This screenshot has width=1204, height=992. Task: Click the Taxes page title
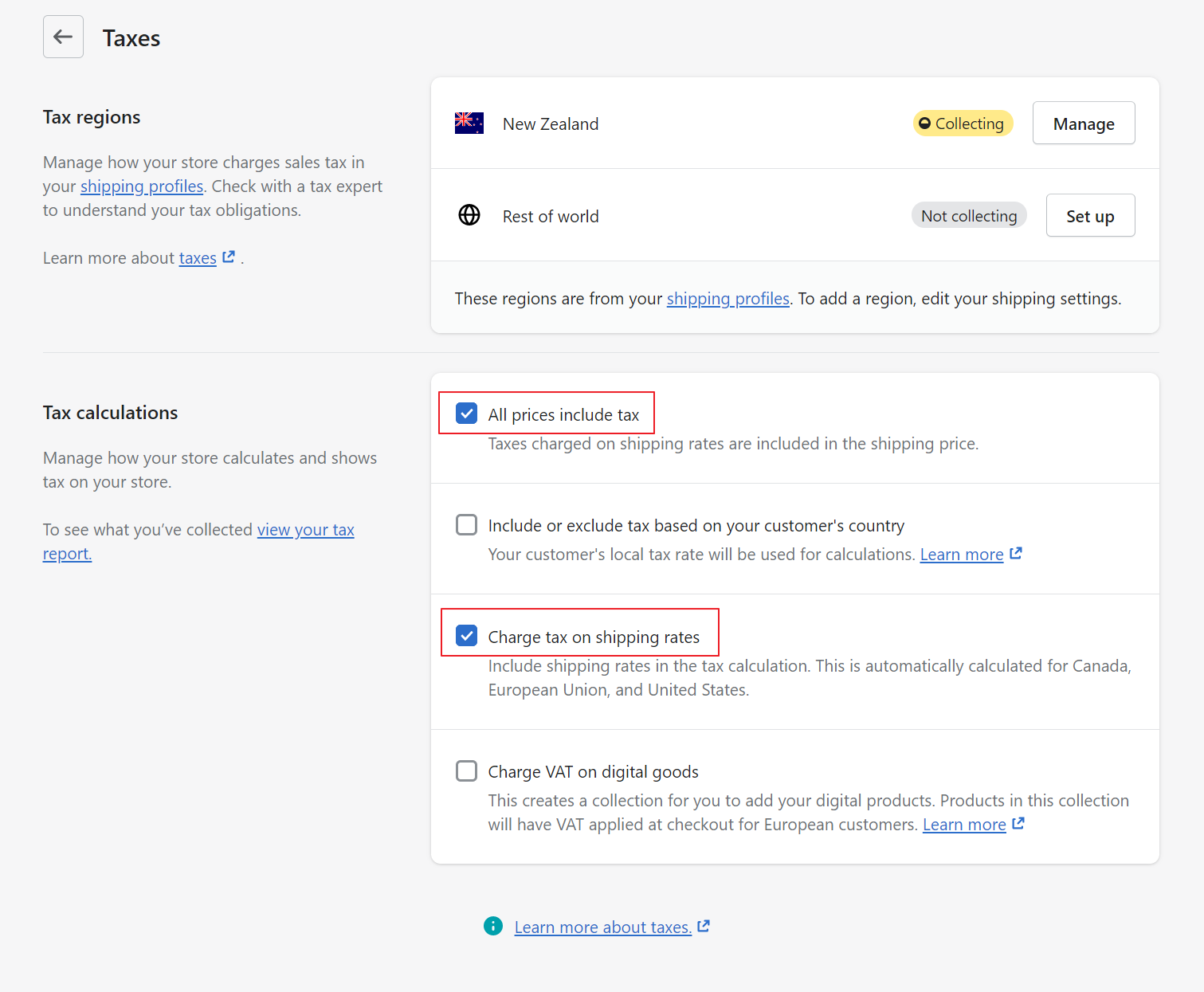pos(131,38)
